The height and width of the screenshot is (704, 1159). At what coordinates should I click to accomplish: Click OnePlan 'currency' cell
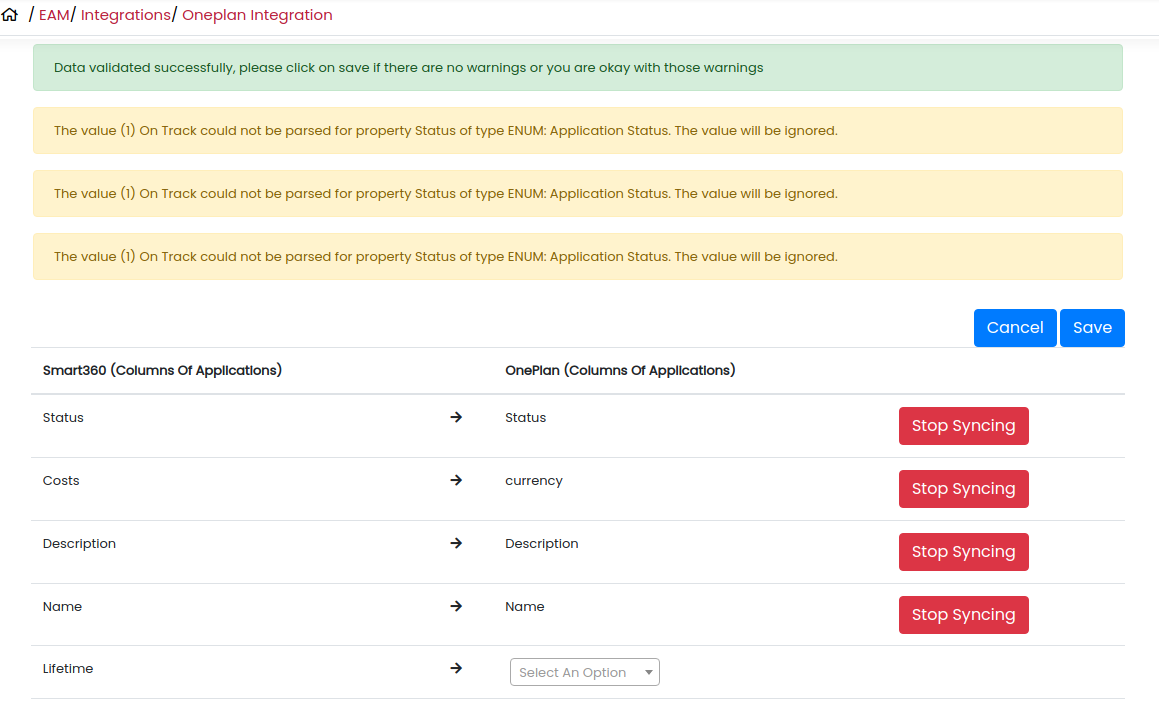click(x=534, y=481)
